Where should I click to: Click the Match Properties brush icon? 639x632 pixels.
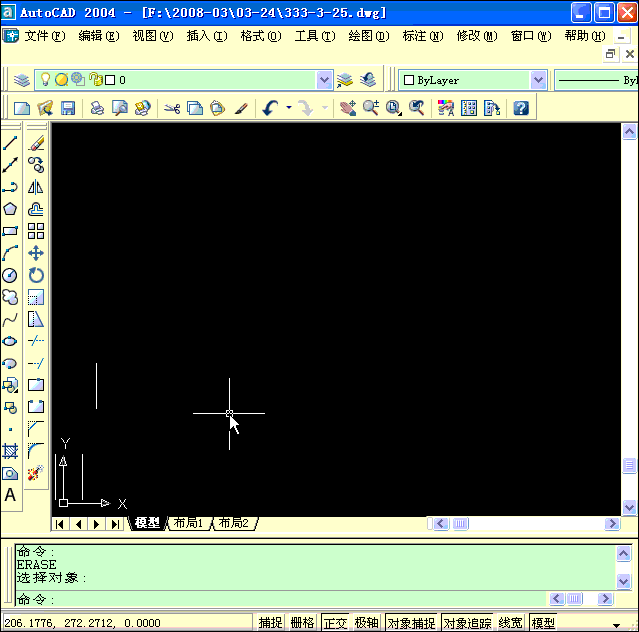tap(241, 108)
